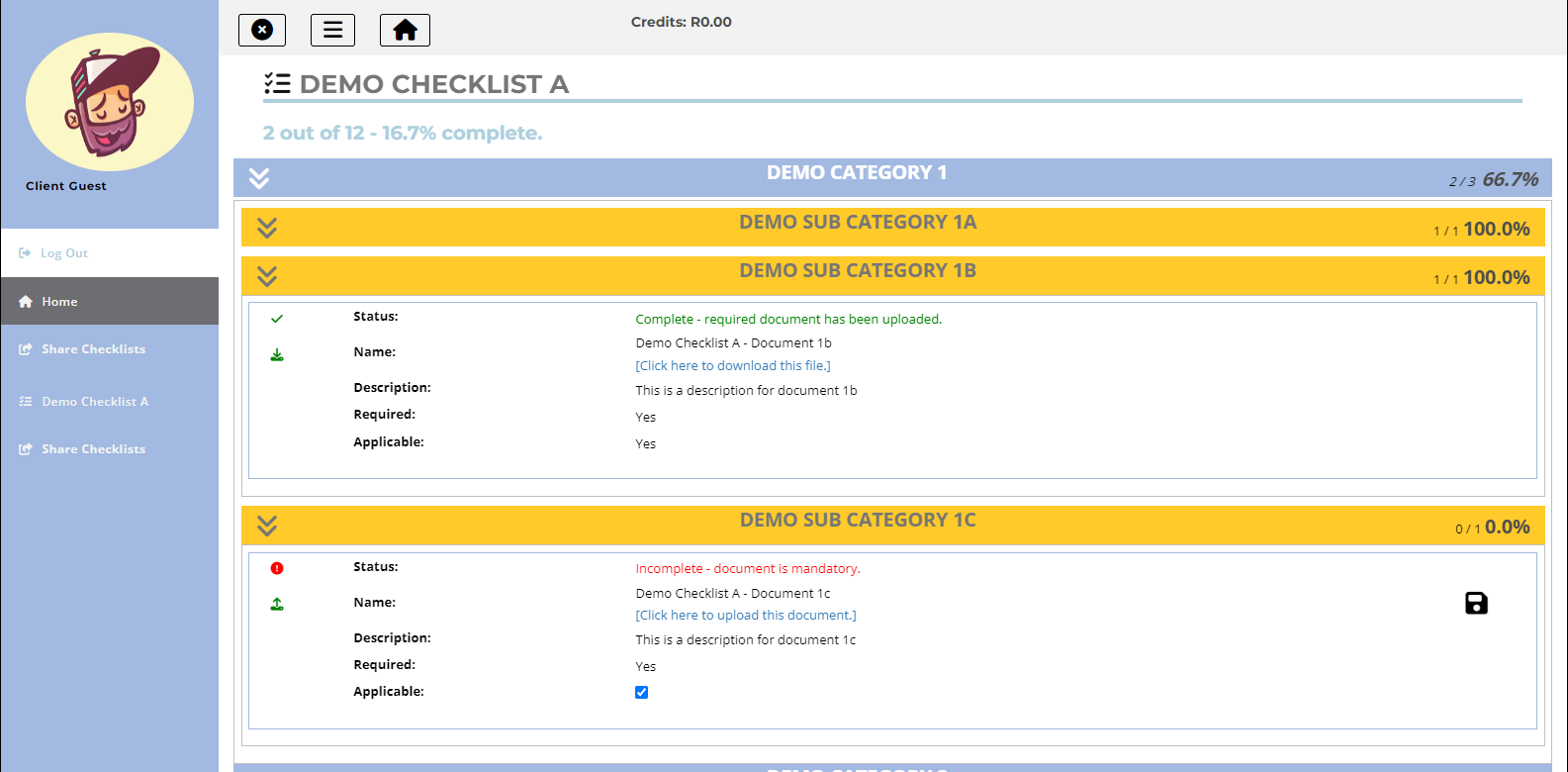Click the Demo Sub Category 1C title text
Image resolution: width=1568 pixels, height=772 pixels.
pyautogui.click(x=858, y=520)
